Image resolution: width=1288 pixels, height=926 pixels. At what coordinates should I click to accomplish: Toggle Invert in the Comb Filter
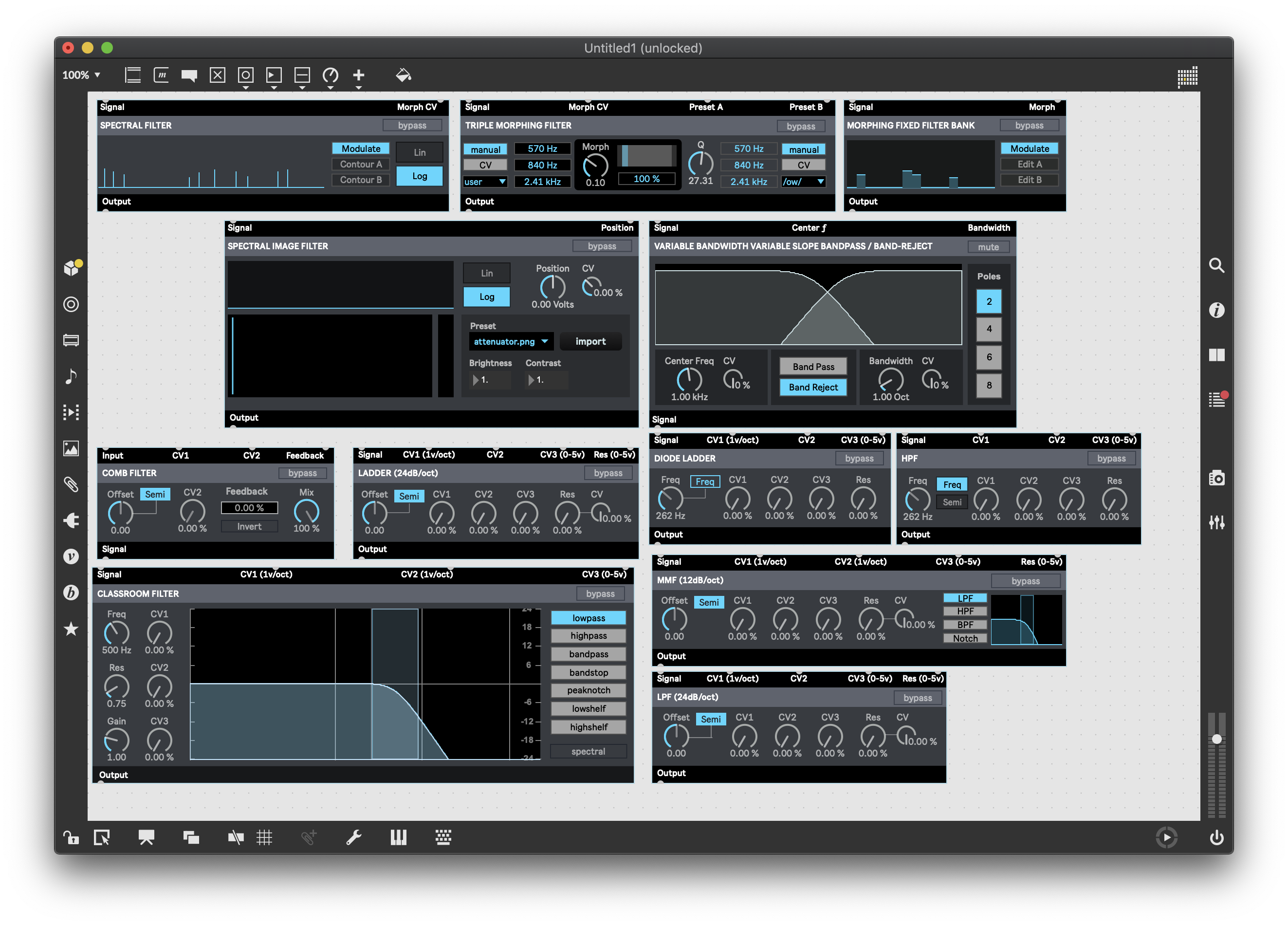pyautogui.click(x=249, y=527)
